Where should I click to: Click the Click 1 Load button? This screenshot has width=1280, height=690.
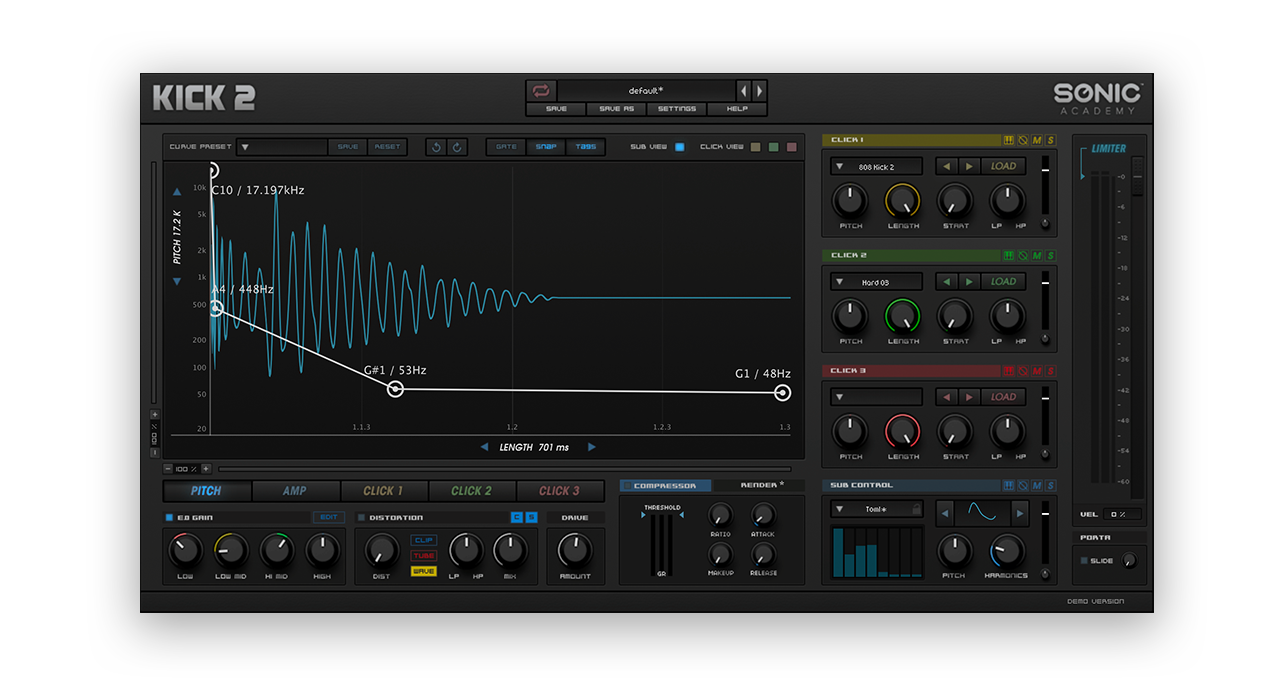tap(1003, 166)
